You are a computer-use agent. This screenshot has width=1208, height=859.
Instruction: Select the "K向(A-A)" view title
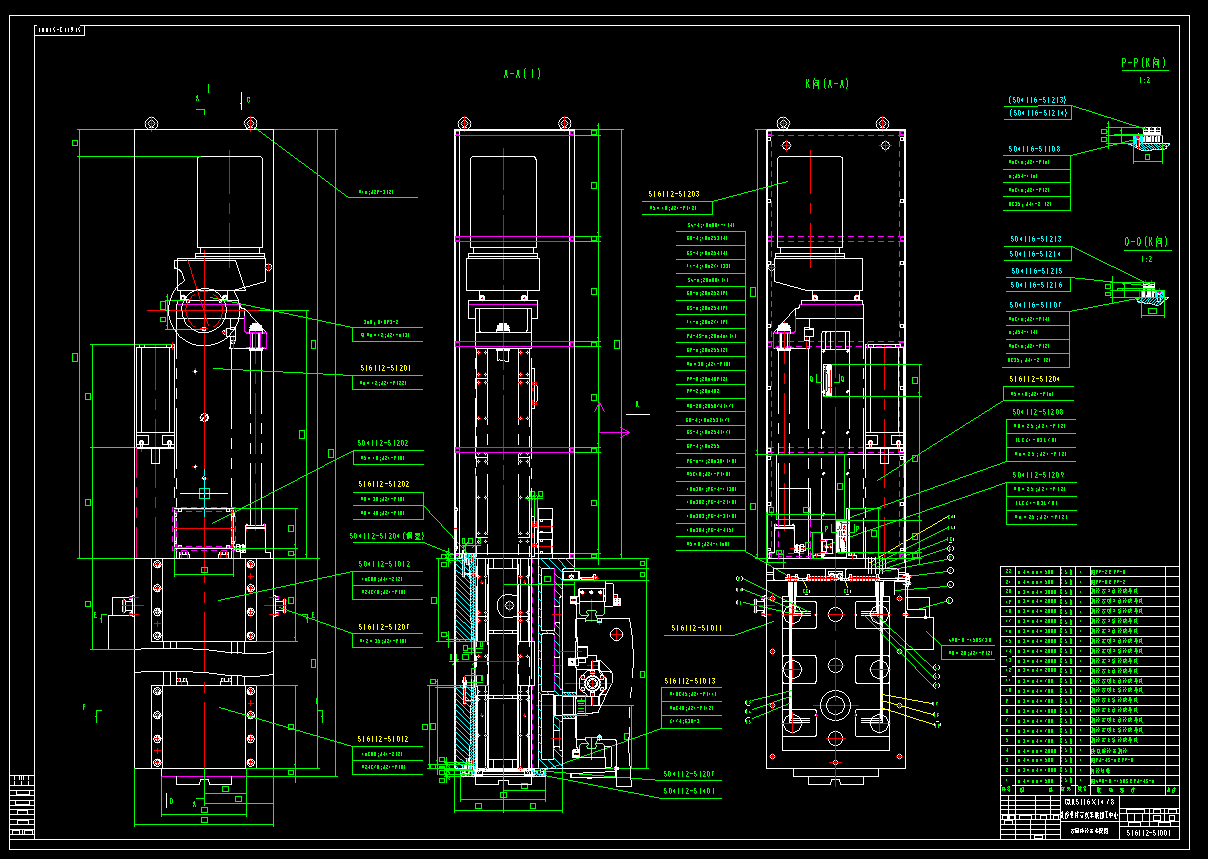click(x=826, y=84)
